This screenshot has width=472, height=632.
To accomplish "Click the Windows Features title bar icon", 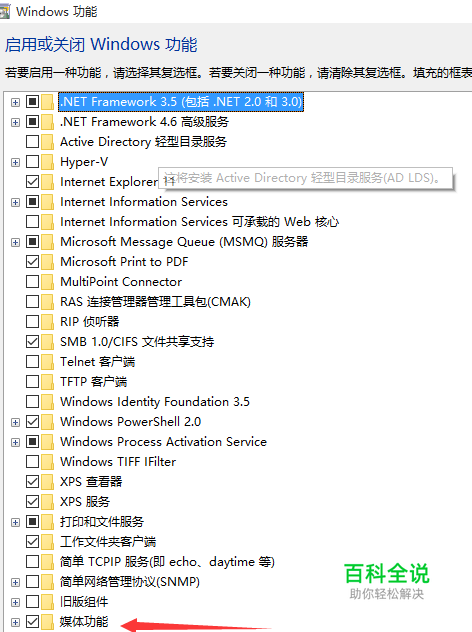I will [4, 12].
